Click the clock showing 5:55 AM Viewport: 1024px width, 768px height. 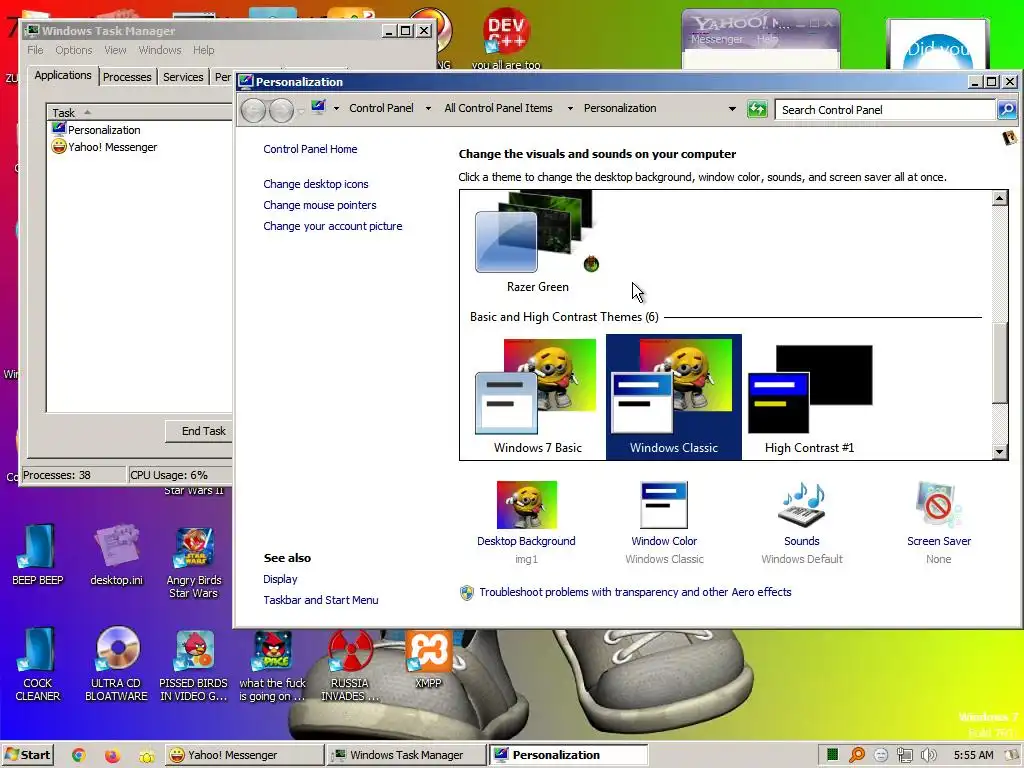973,755
